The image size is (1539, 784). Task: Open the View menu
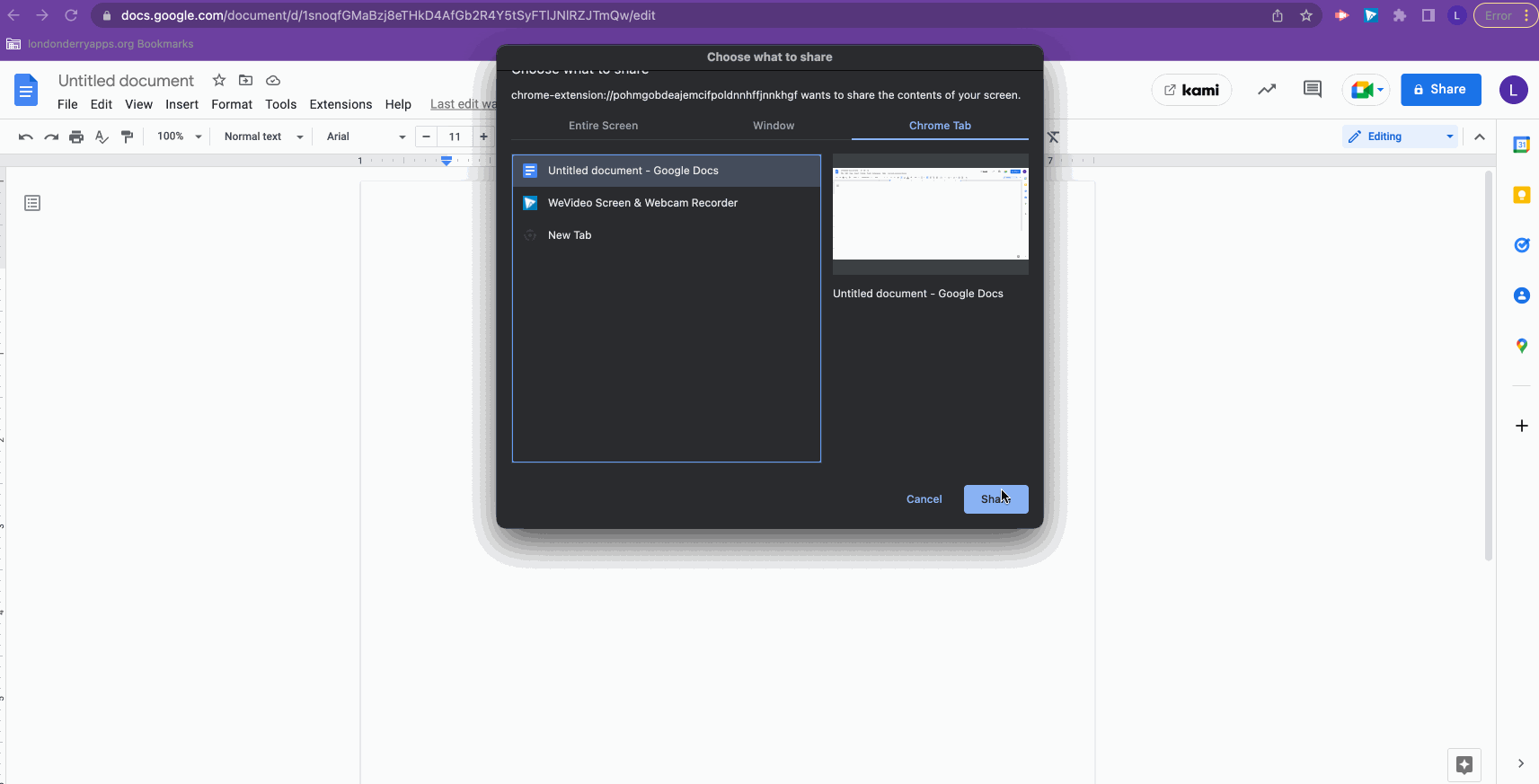(138, 104)
